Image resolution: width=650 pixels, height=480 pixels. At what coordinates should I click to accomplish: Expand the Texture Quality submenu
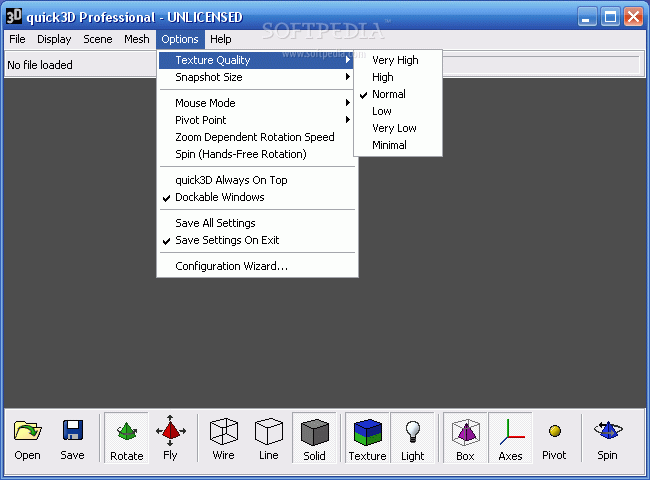tap(256, 60)
